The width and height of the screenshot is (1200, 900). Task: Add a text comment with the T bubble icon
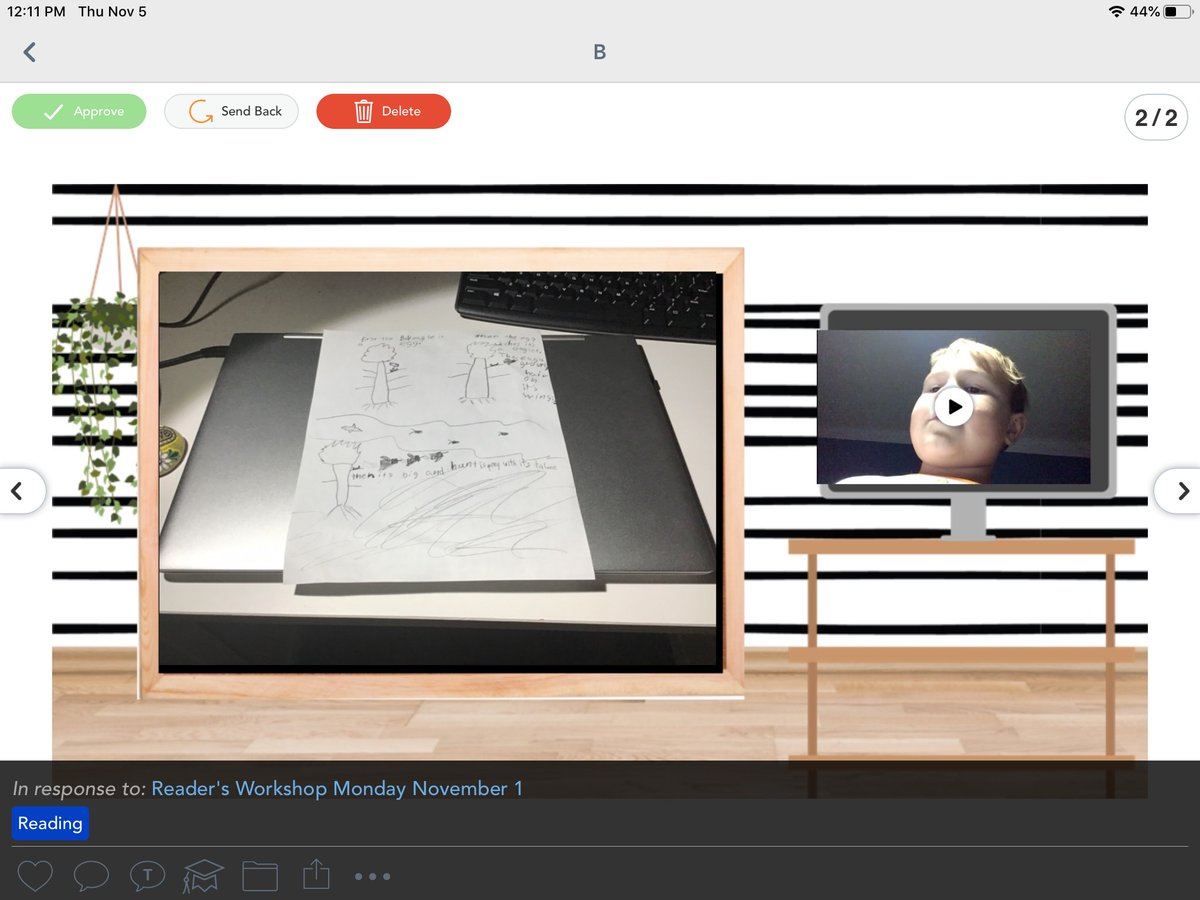point(147,876)
